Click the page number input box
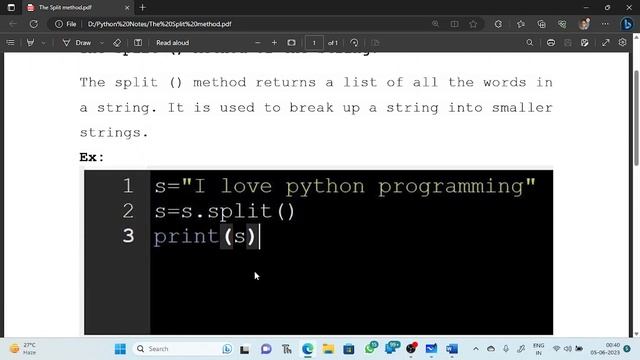 (x=314, y=42)
